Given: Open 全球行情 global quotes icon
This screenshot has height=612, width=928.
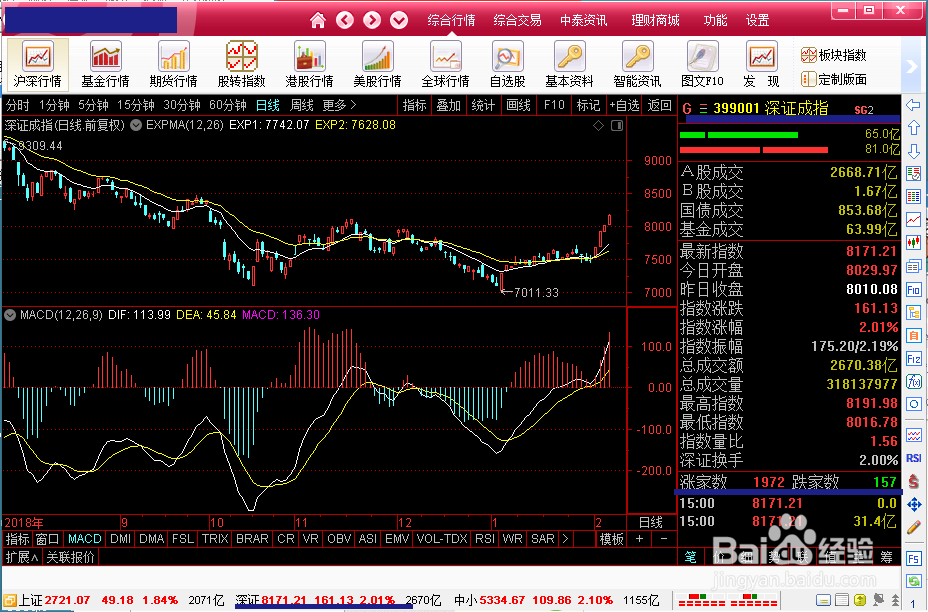Looking at the screenshot, I should (x=445, y=64).
